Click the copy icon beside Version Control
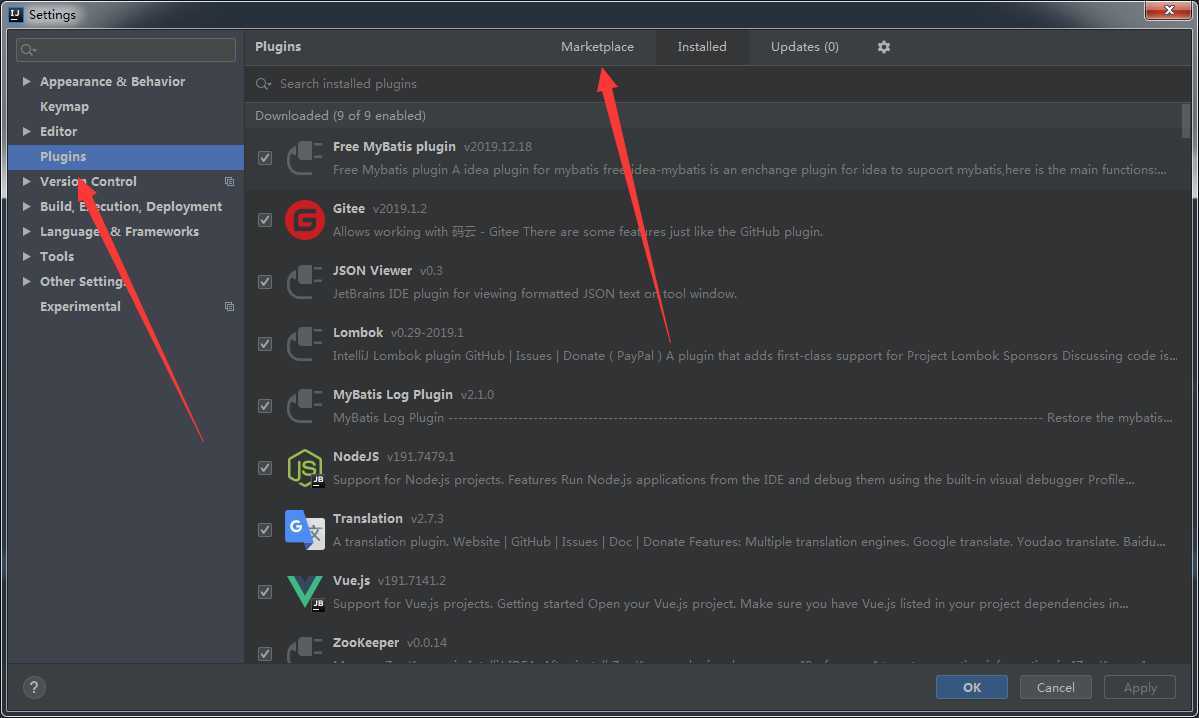The height and width of the screenshot is (718, 1199). point(229,181)
